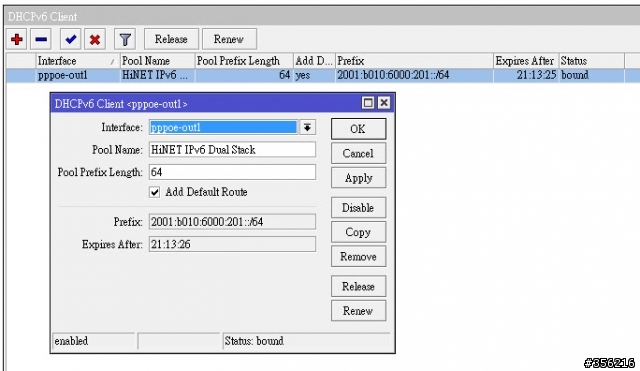640x371 pixels.
Task: Remove the selected entry with the blue minus icon
Action: tap(41, 40)
